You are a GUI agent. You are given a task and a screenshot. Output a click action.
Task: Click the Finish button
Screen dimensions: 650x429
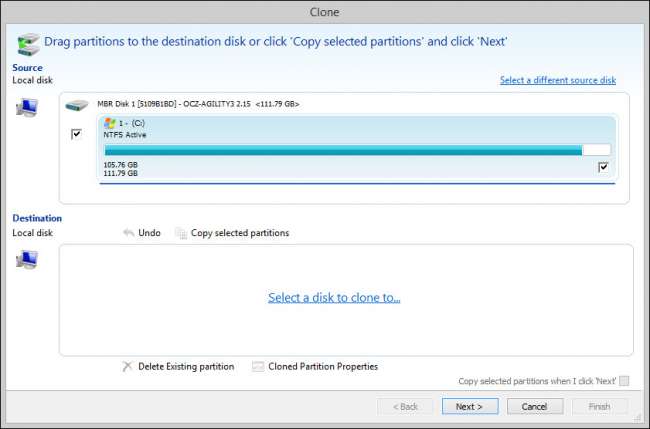[599, 406]
